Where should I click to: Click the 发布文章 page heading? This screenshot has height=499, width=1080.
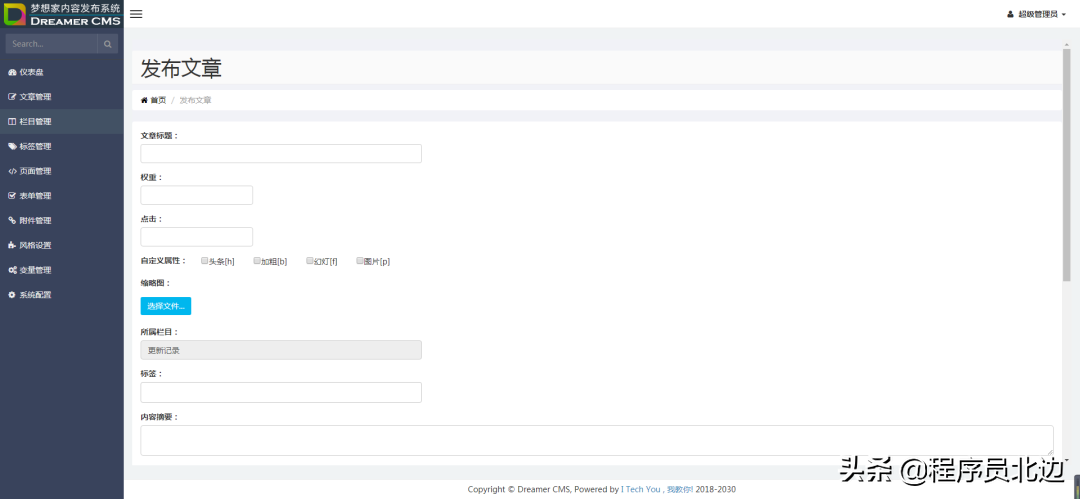click(x=181, y=69)
